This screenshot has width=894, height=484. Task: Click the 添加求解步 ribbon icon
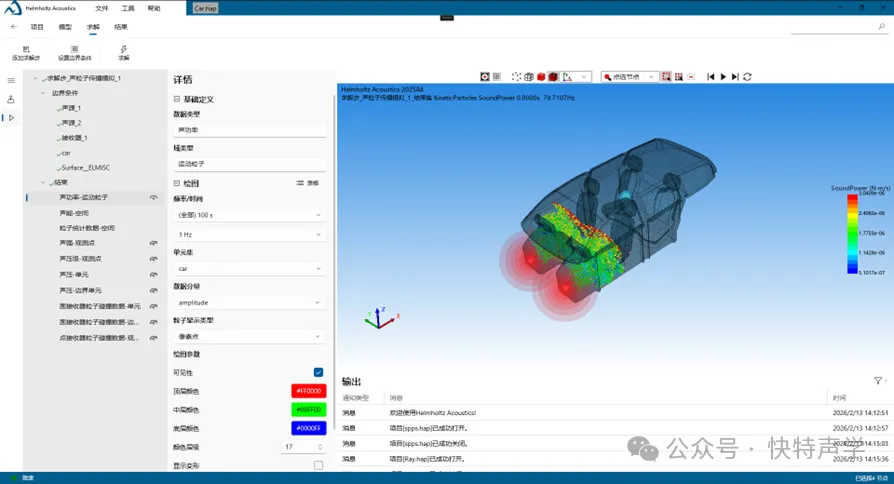tap(26, 50)
